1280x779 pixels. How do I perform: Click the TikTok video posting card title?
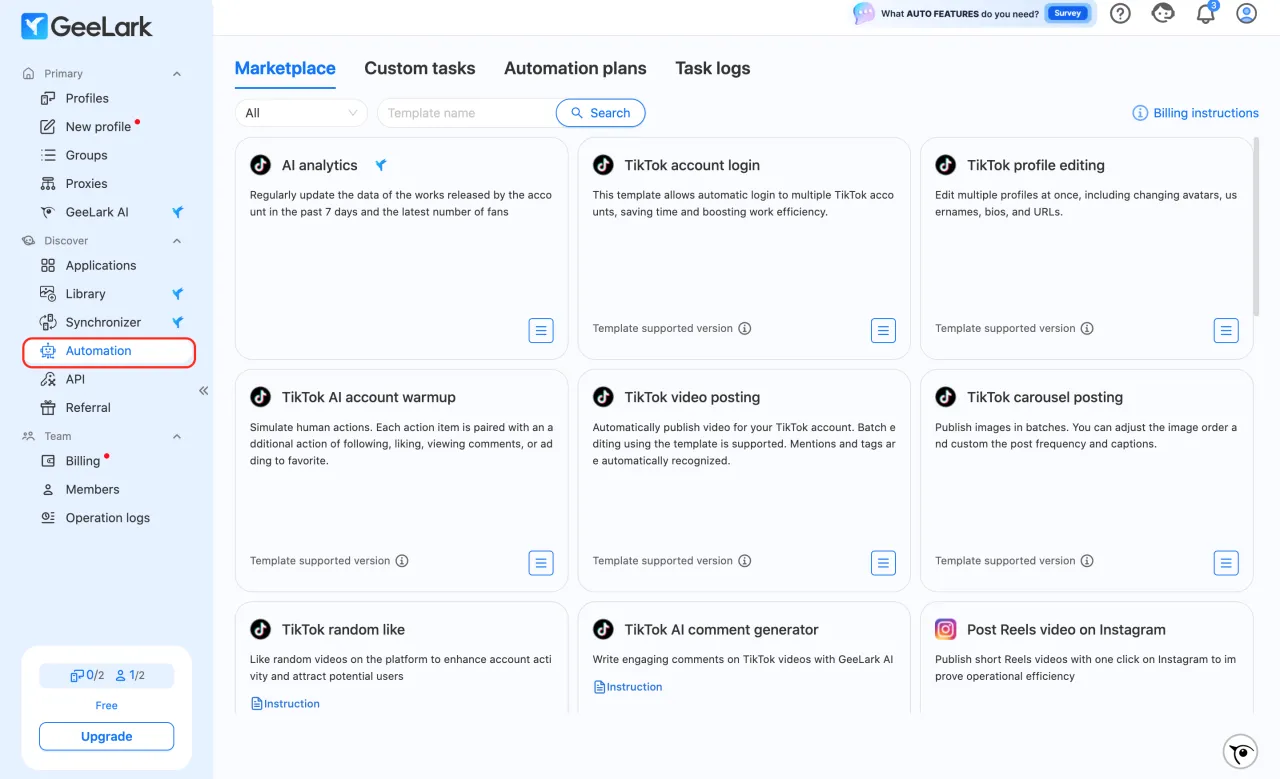click(692, 397)
